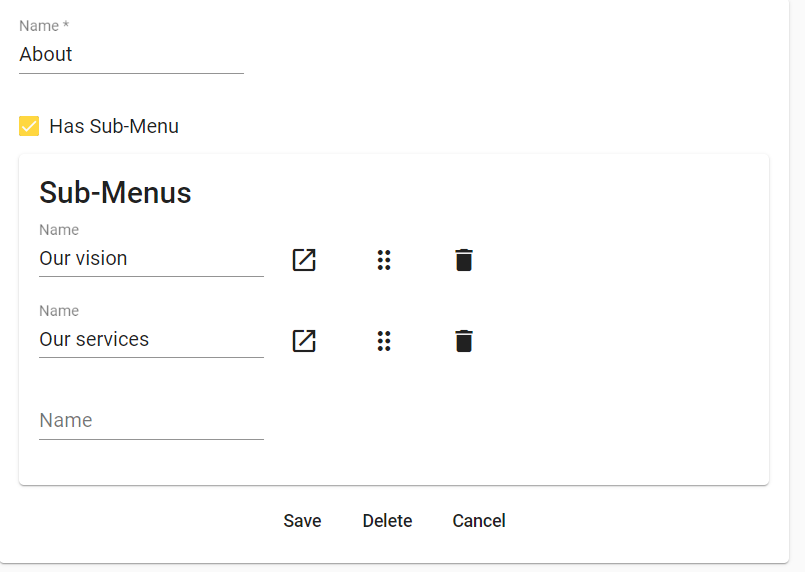Click the required Name * label

[x=44, y=26]
